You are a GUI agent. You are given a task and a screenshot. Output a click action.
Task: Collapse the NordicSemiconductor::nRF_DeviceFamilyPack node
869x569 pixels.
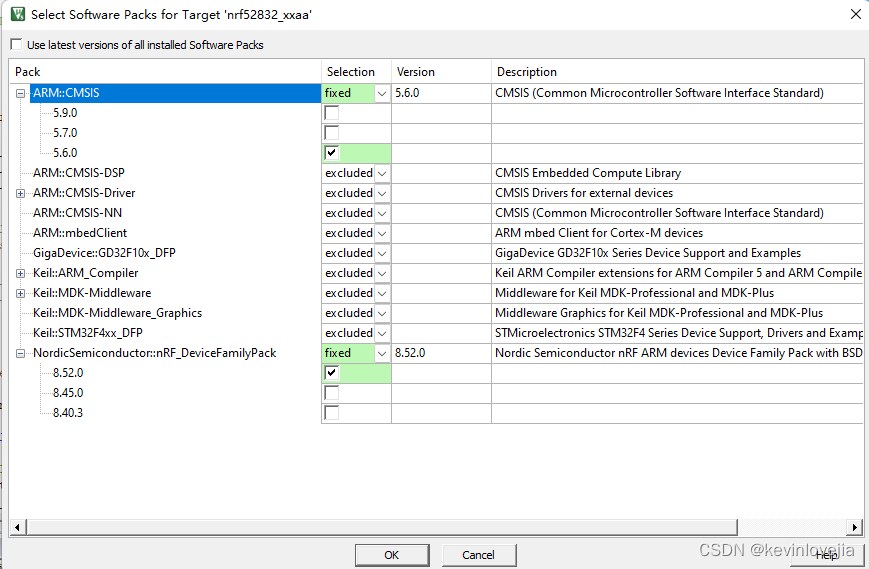click(x=21, y=353)
